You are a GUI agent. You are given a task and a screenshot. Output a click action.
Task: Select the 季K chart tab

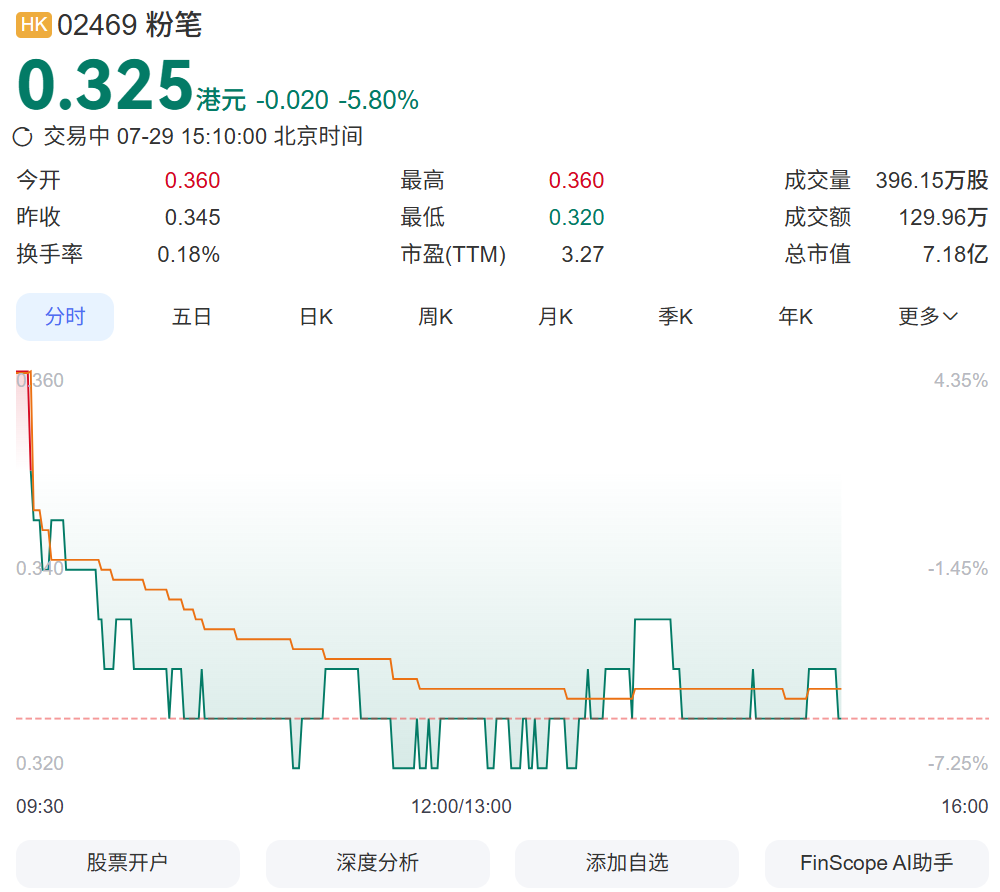coord(675,316)
